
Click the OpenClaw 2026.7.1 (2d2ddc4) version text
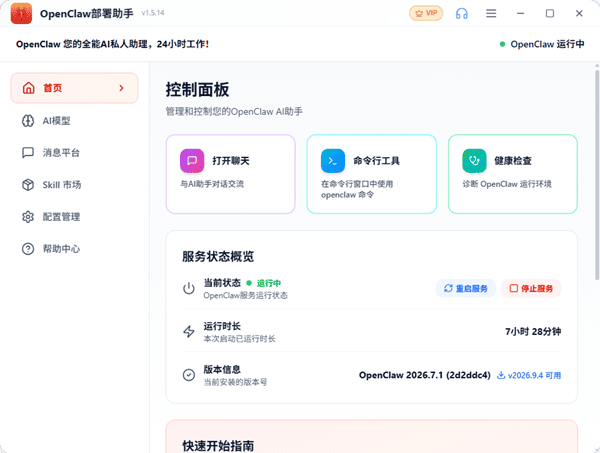[x=425, y=375]
